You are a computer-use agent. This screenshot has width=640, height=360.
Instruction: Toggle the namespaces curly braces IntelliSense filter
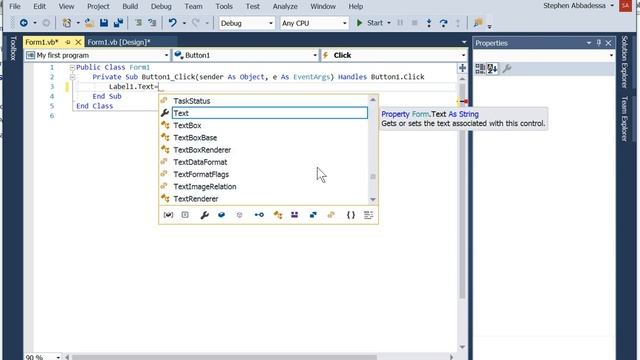[x=351, y=215]
